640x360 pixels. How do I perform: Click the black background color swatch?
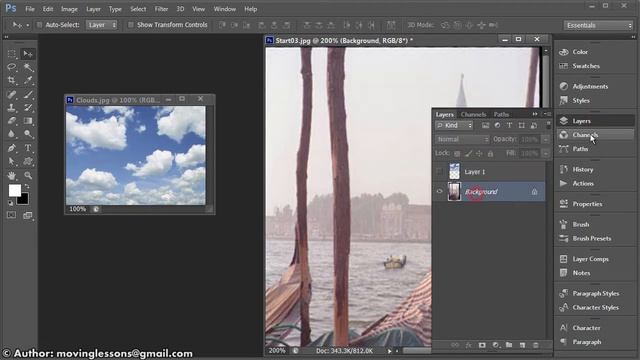pyautogui.click(x=24, y=199)
